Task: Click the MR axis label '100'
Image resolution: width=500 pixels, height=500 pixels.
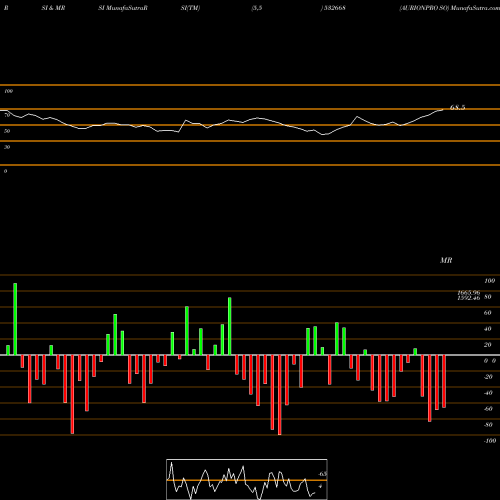Action: 489,281
